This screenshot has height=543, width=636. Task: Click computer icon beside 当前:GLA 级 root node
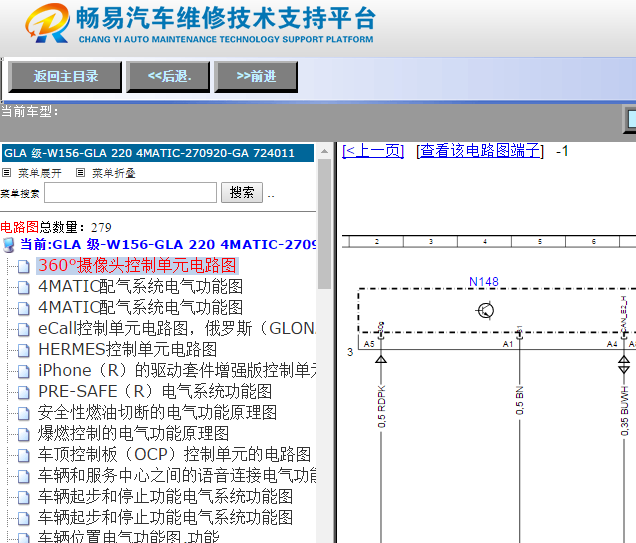coord(9,245)
